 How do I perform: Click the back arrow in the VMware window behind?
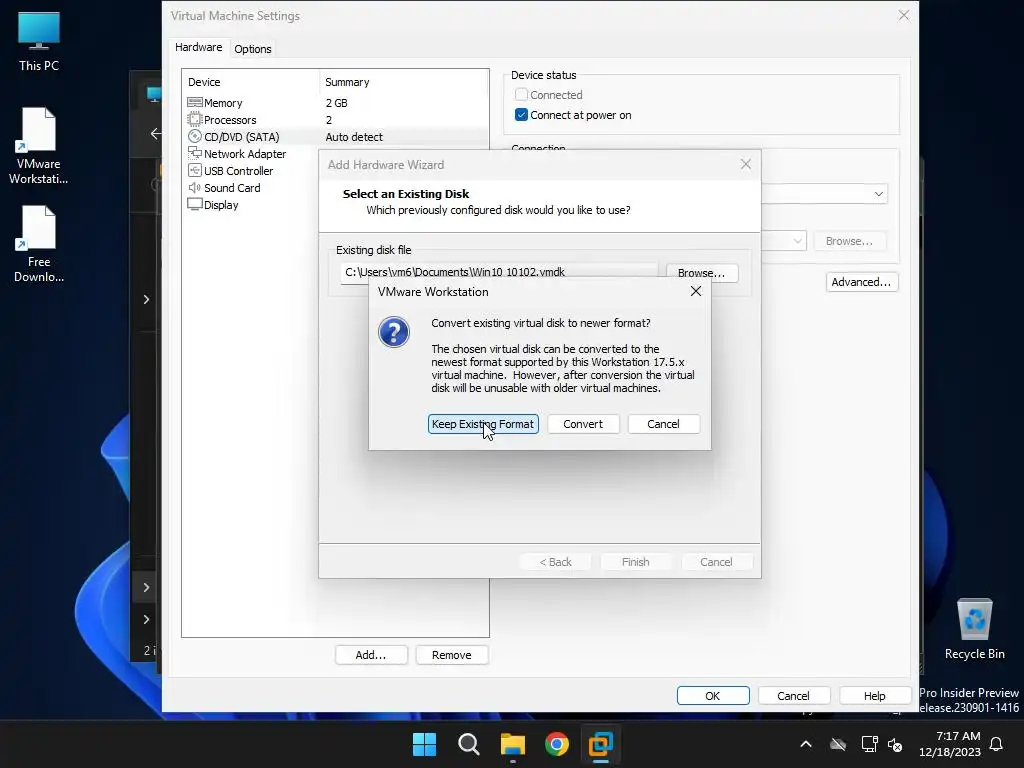pos(155,134)
